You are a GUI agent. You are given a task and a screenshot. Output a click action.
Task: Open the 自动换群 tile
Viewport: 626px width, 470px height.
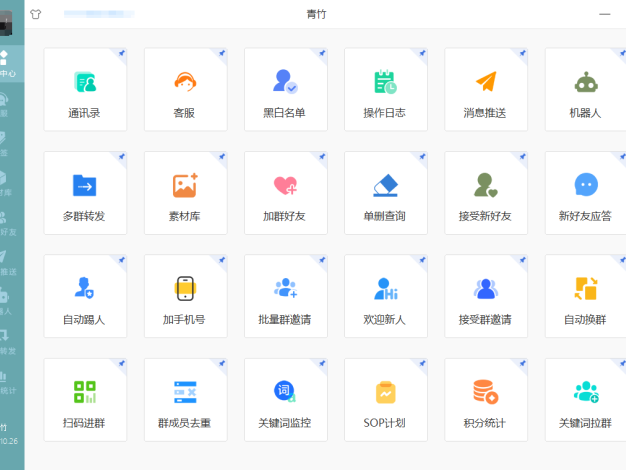coord(586,296)
